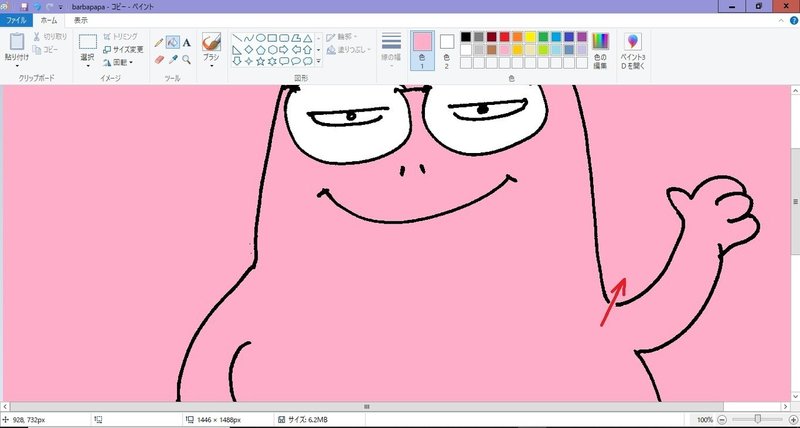Choose the Six-point star shape
This screenshot has height=428, width=800.
[x=272, y=61]
